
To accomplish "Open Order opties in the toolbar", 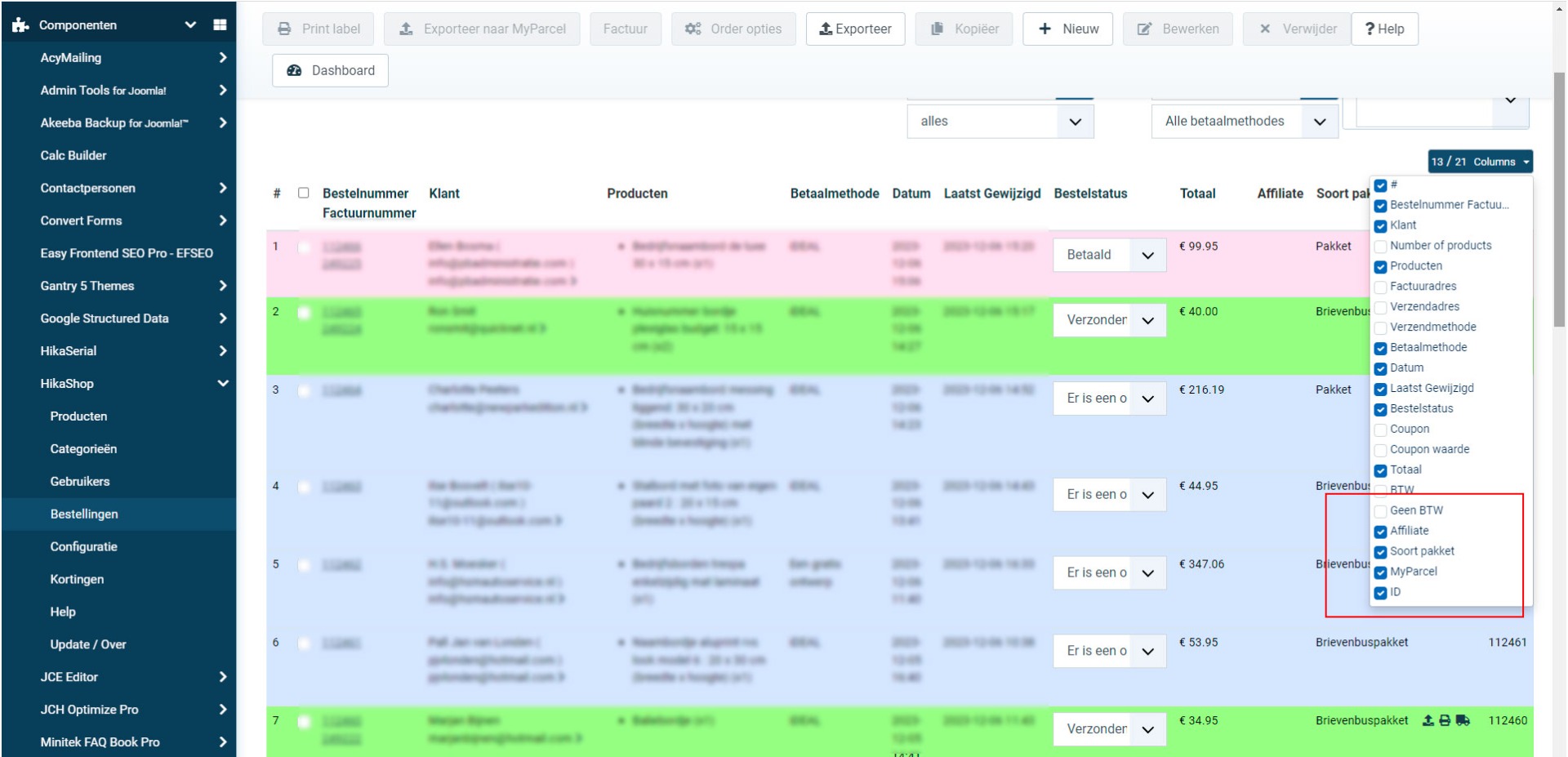I will point(733,29).
